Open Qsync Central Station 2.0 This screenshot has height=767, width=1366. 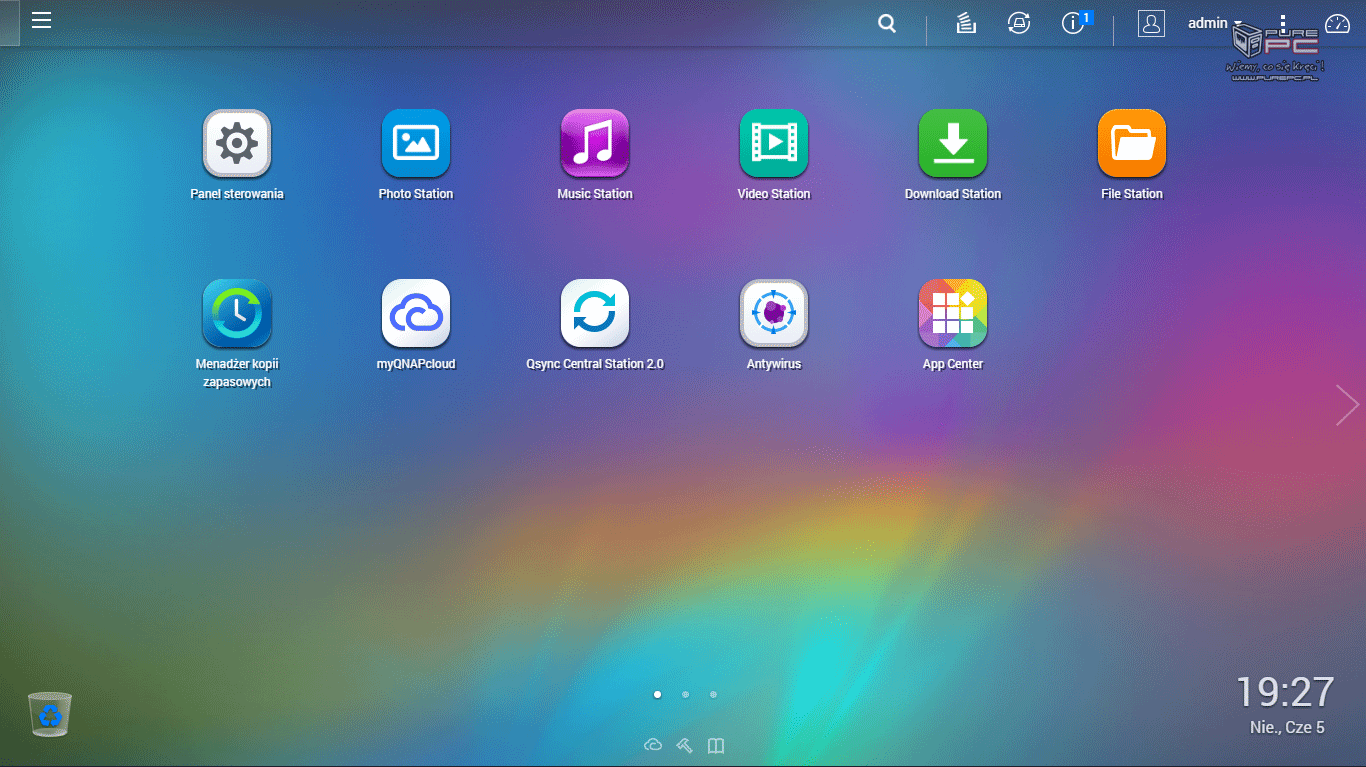(595, 313)
